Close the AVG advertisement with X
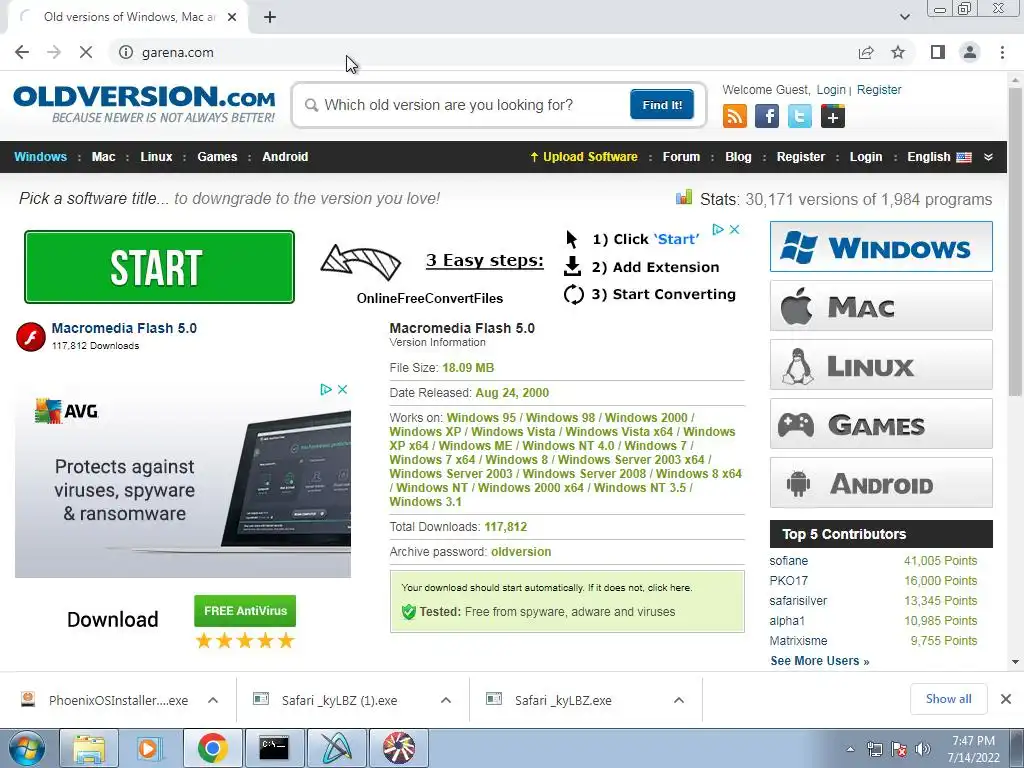The image size is (1024, 768). point(342,389)
